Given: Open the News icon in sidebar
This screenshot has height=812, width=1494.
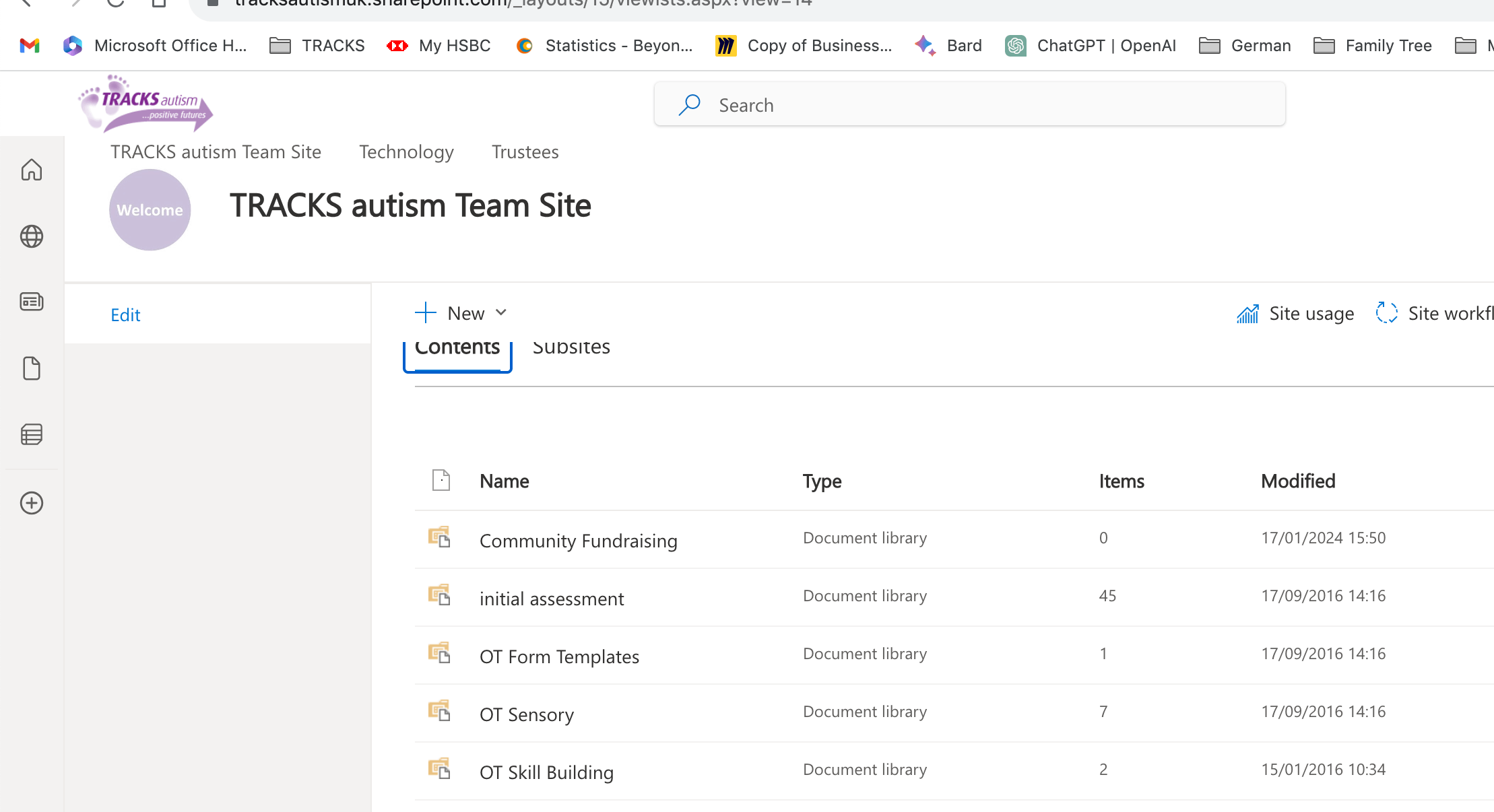Looking at the screenshot, I should 32,302.
